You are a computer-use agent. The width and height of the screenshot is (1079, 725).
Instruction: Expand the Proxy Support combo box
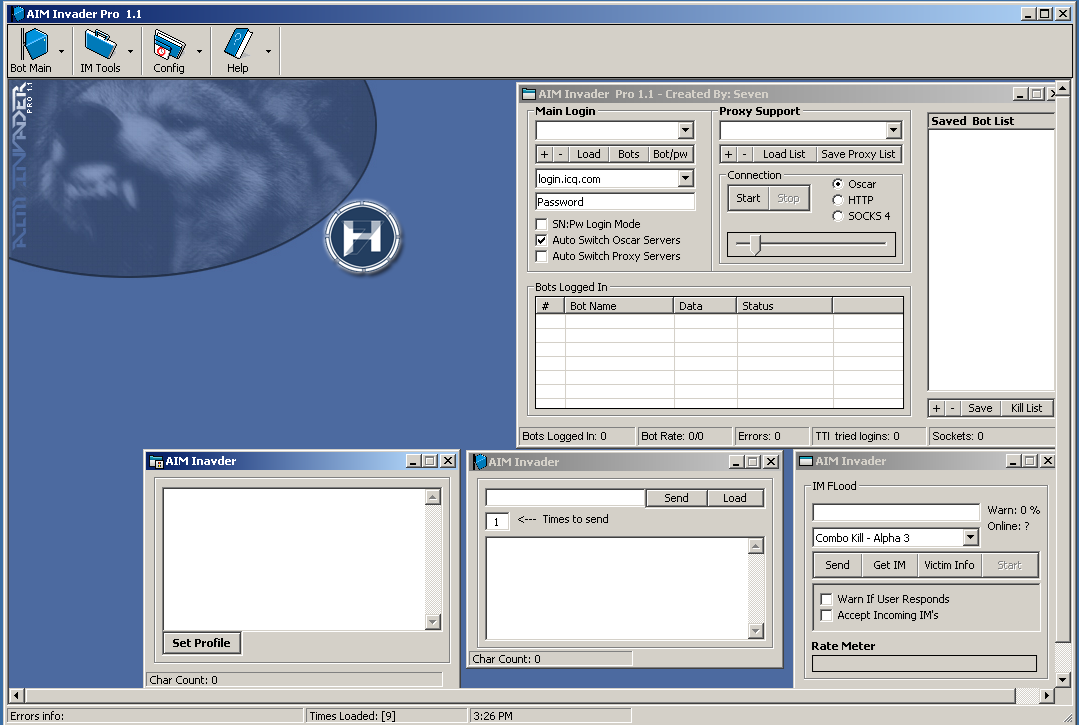893,131
